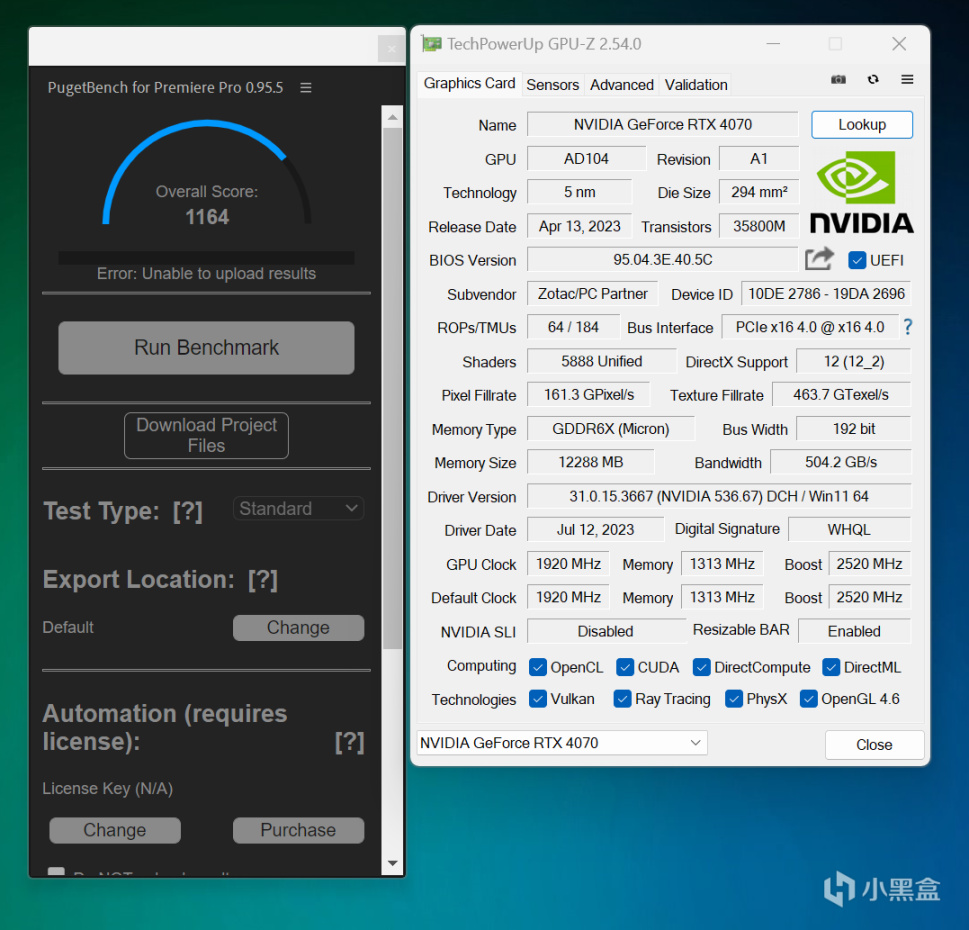Click the Texture Fillrate value 463.7 GTexel/s
Screen dimensions: 969x930
(x=841, y=395)
